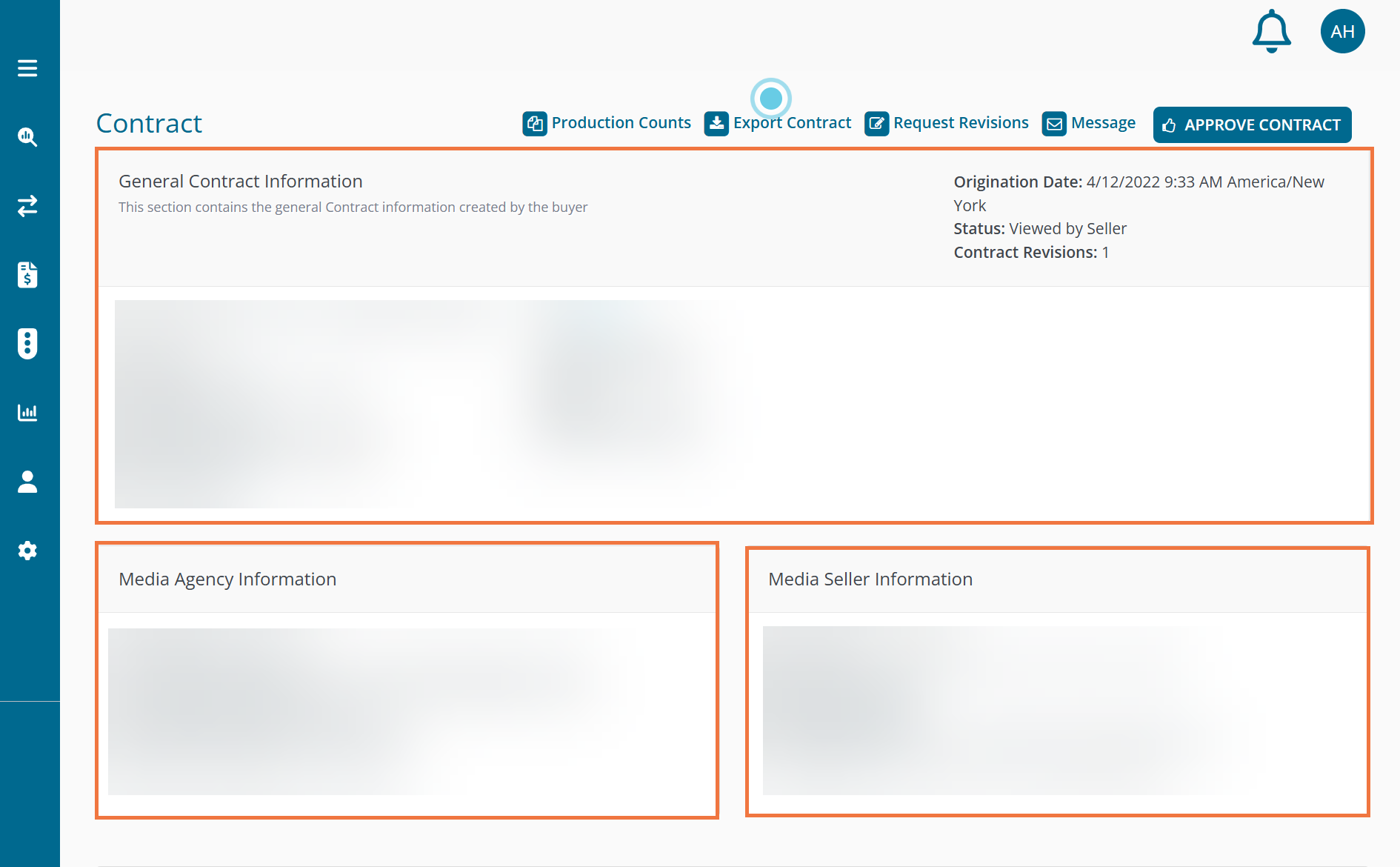Click the traffic light sidebar icon
1400x867 pixels.
tap(27, 344)
